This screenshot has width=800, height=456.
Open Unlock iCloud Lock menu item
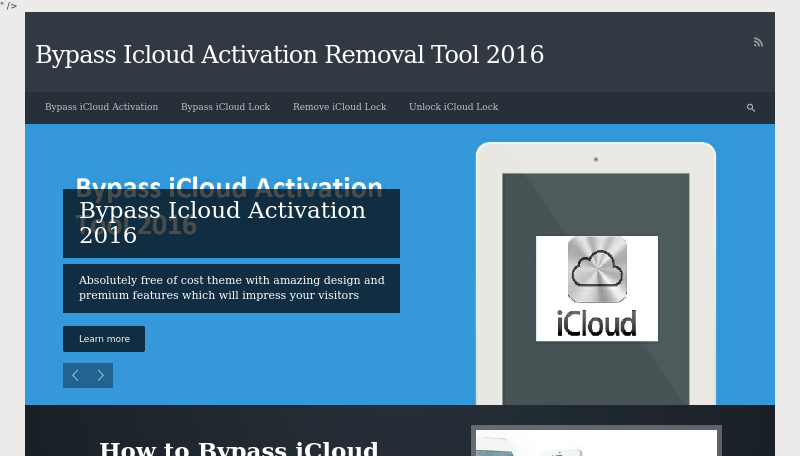pyautogui.click(x=454, y=107)
